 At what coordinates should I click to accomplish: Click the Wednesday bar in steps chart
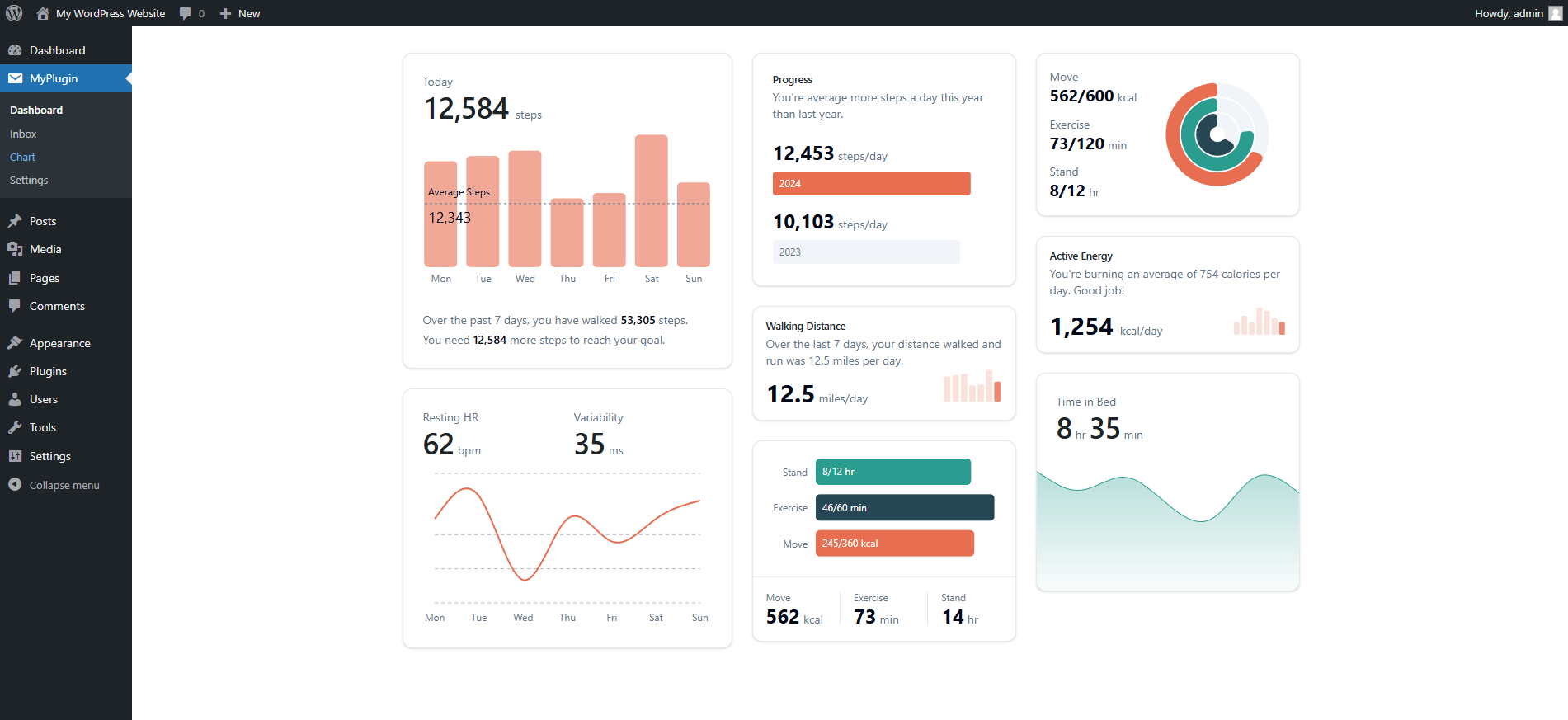pos(525,209)
